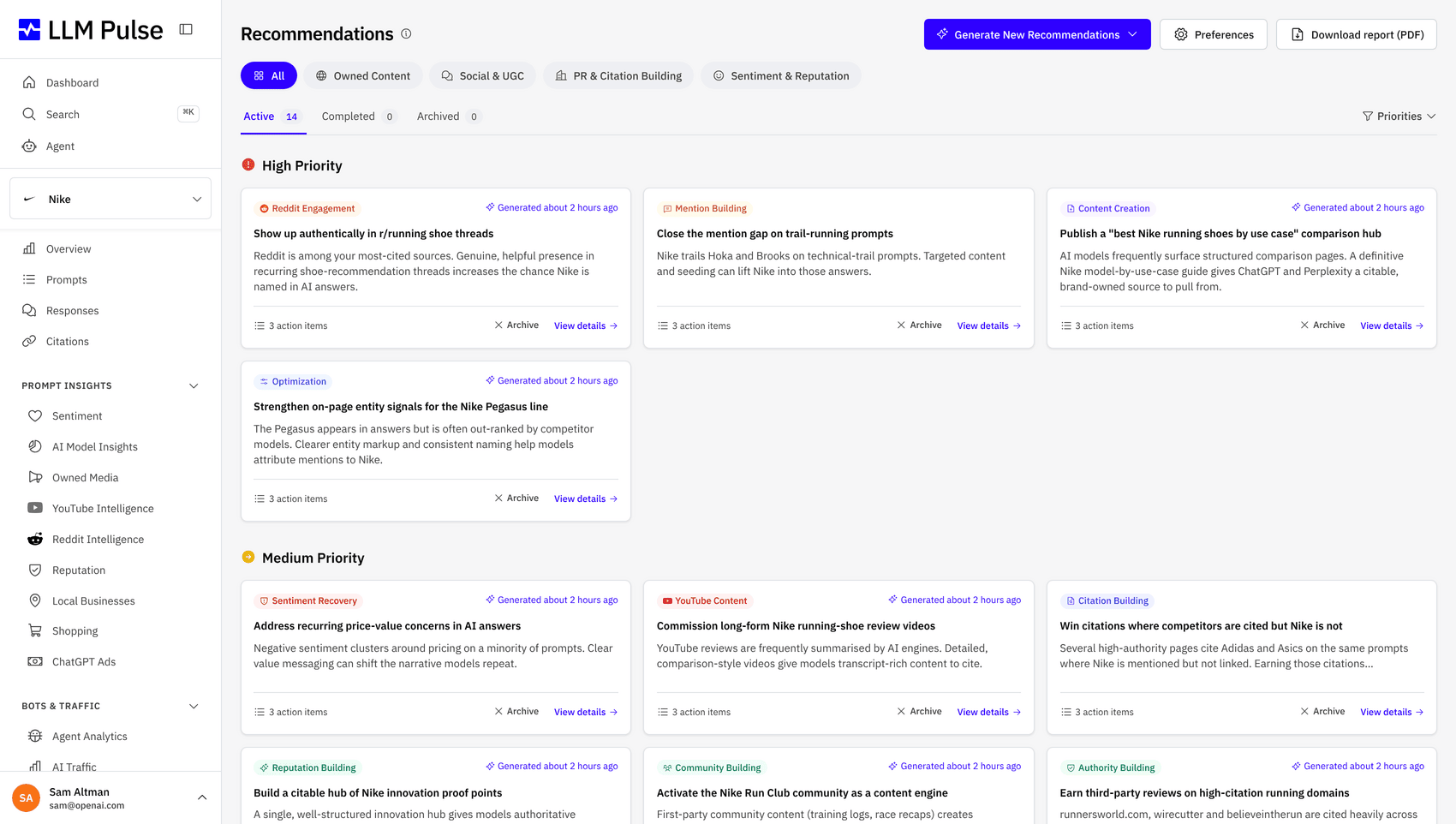
Task: Select the Owned Media flag icon
Action: point(35,477)
